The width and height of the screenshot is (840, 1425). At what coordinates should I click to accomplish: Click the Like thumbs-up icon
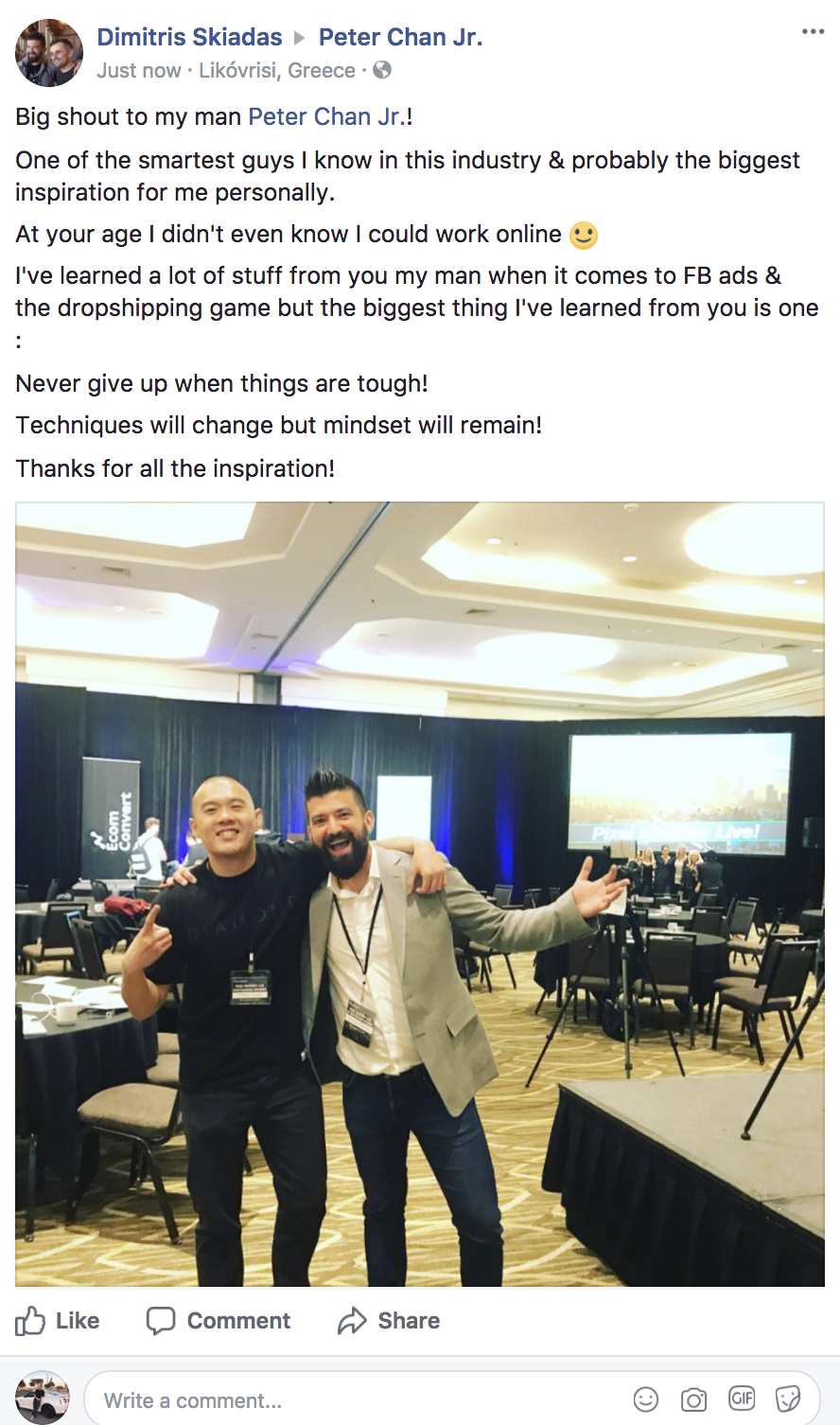coord(30,1320)
